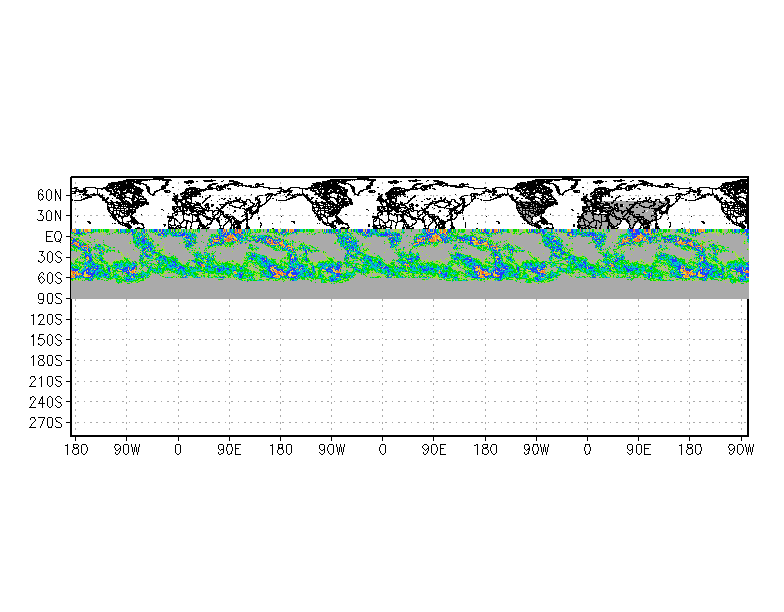Click the 60N latitude axis label
Image resolution: width=784 pixels, height=612 pixels.
click(50, 196)
